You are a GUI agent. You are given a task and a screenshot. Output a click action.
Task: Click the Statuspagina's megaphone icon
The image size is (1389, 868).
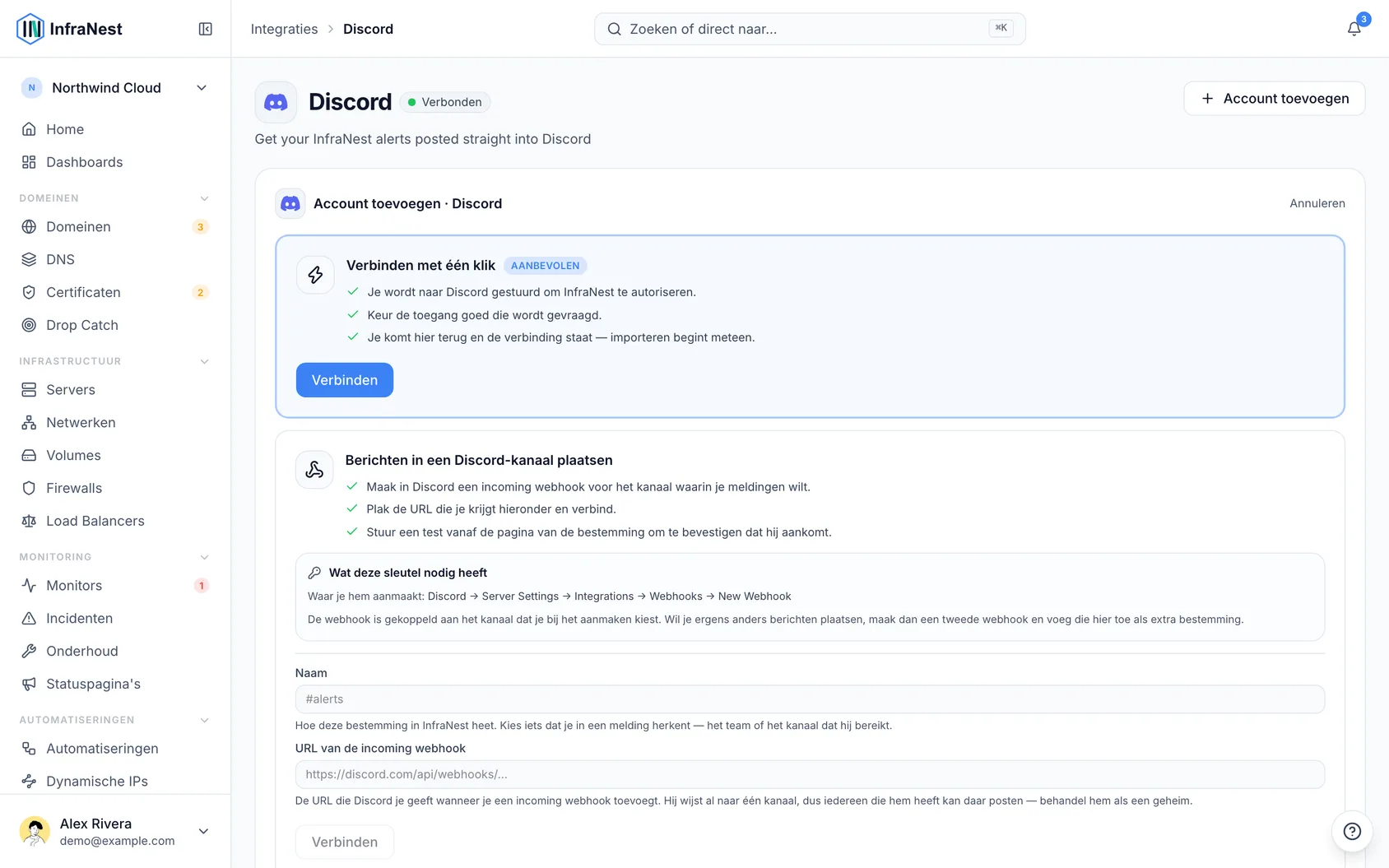point(29,684)
